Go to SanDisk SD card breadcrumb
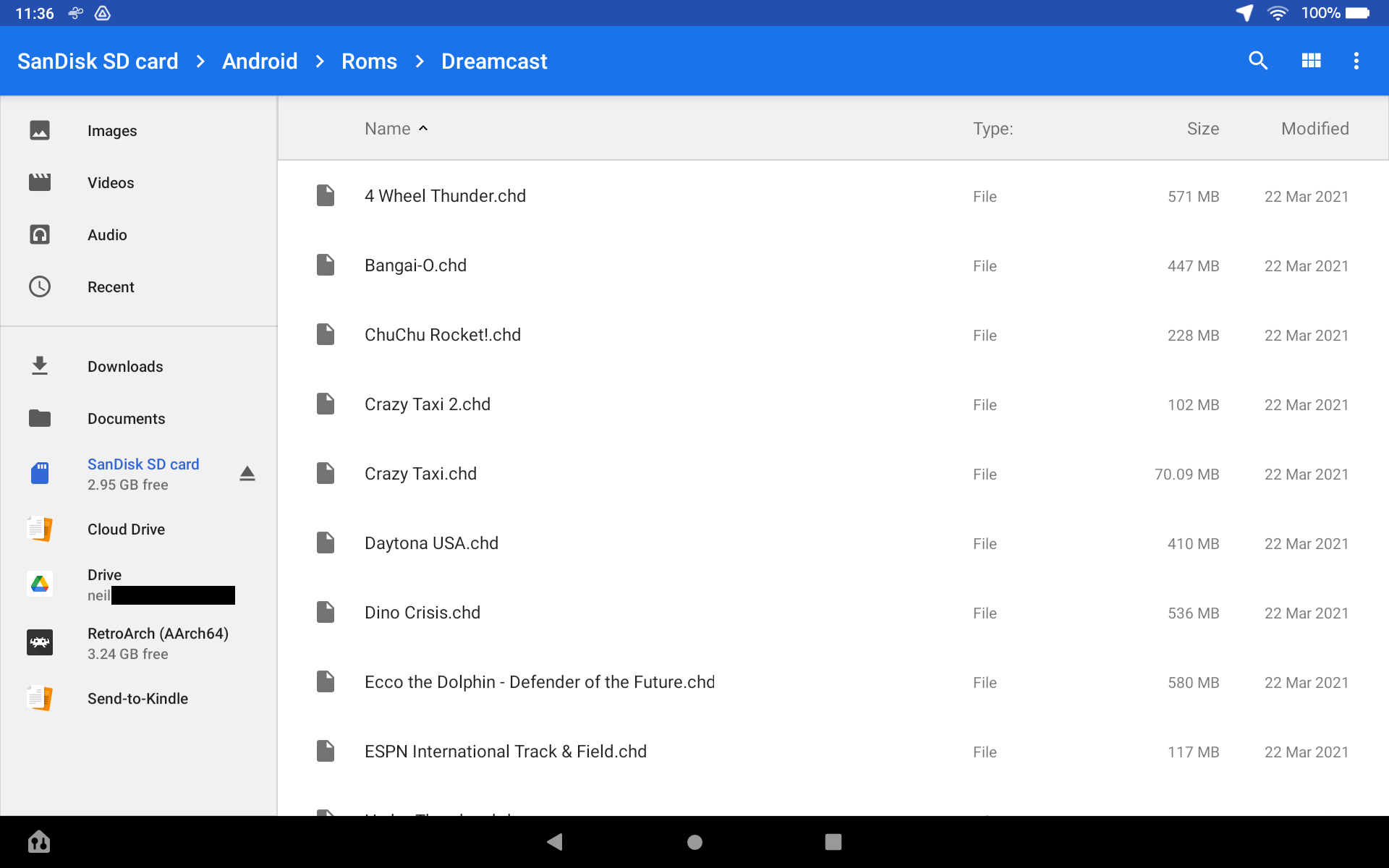The image size is (1389, 868). (98, 61)
